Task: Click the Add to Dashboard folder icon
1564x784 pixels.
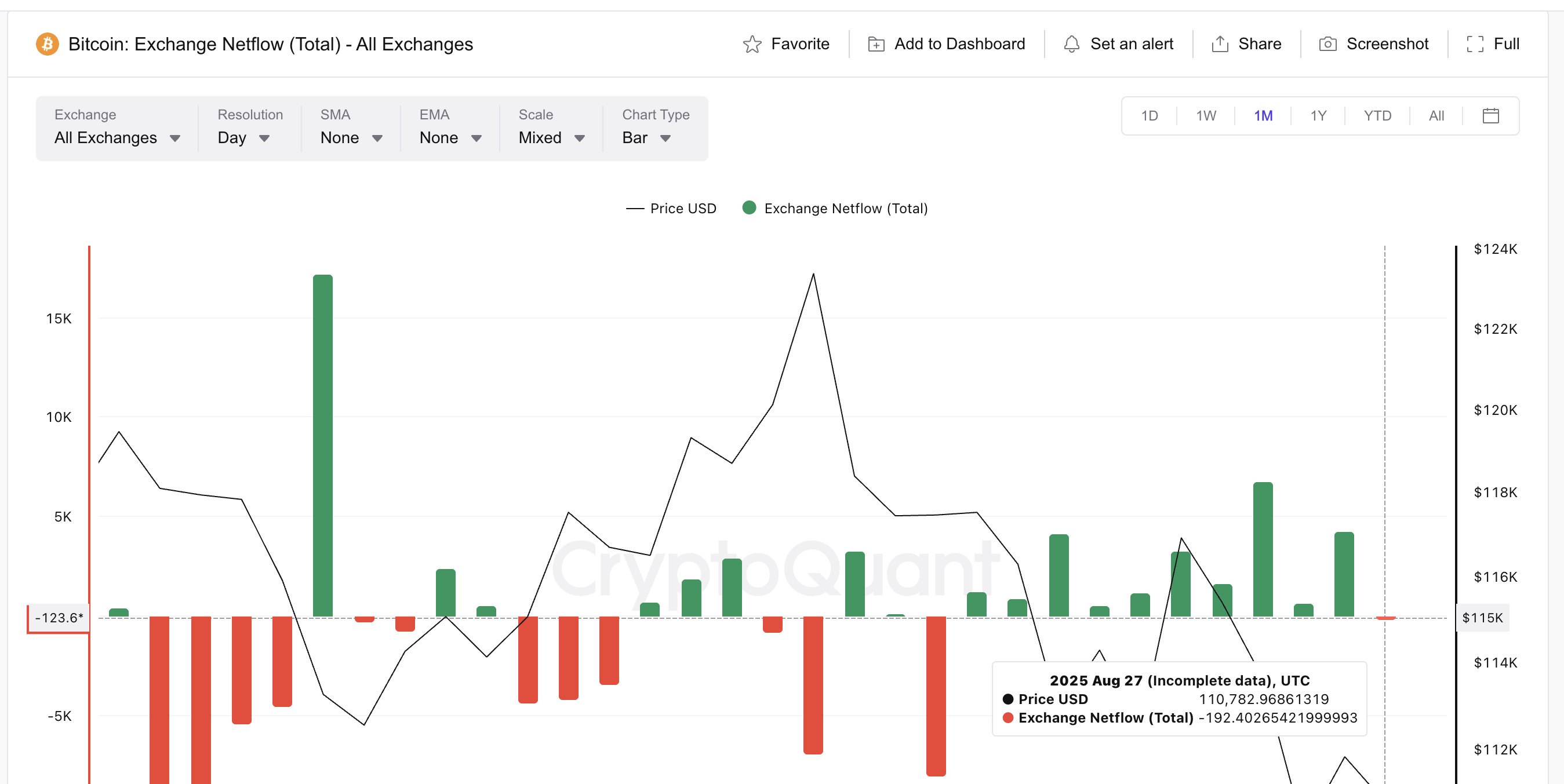Action: (876, 43)
